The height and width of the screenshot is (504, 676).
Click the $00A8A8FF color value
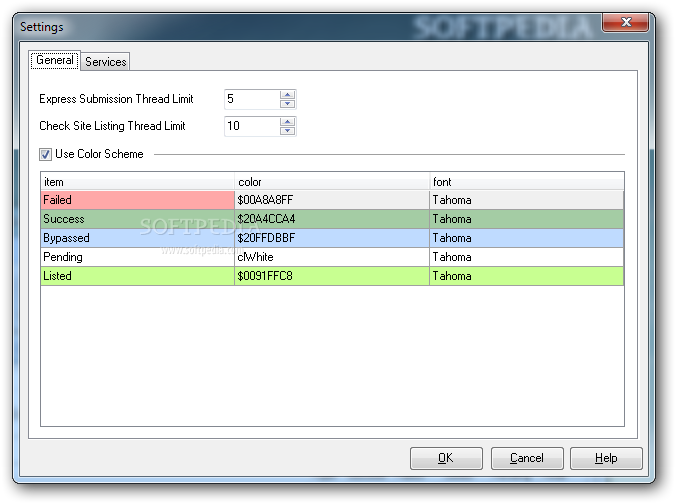pos(332,200)
